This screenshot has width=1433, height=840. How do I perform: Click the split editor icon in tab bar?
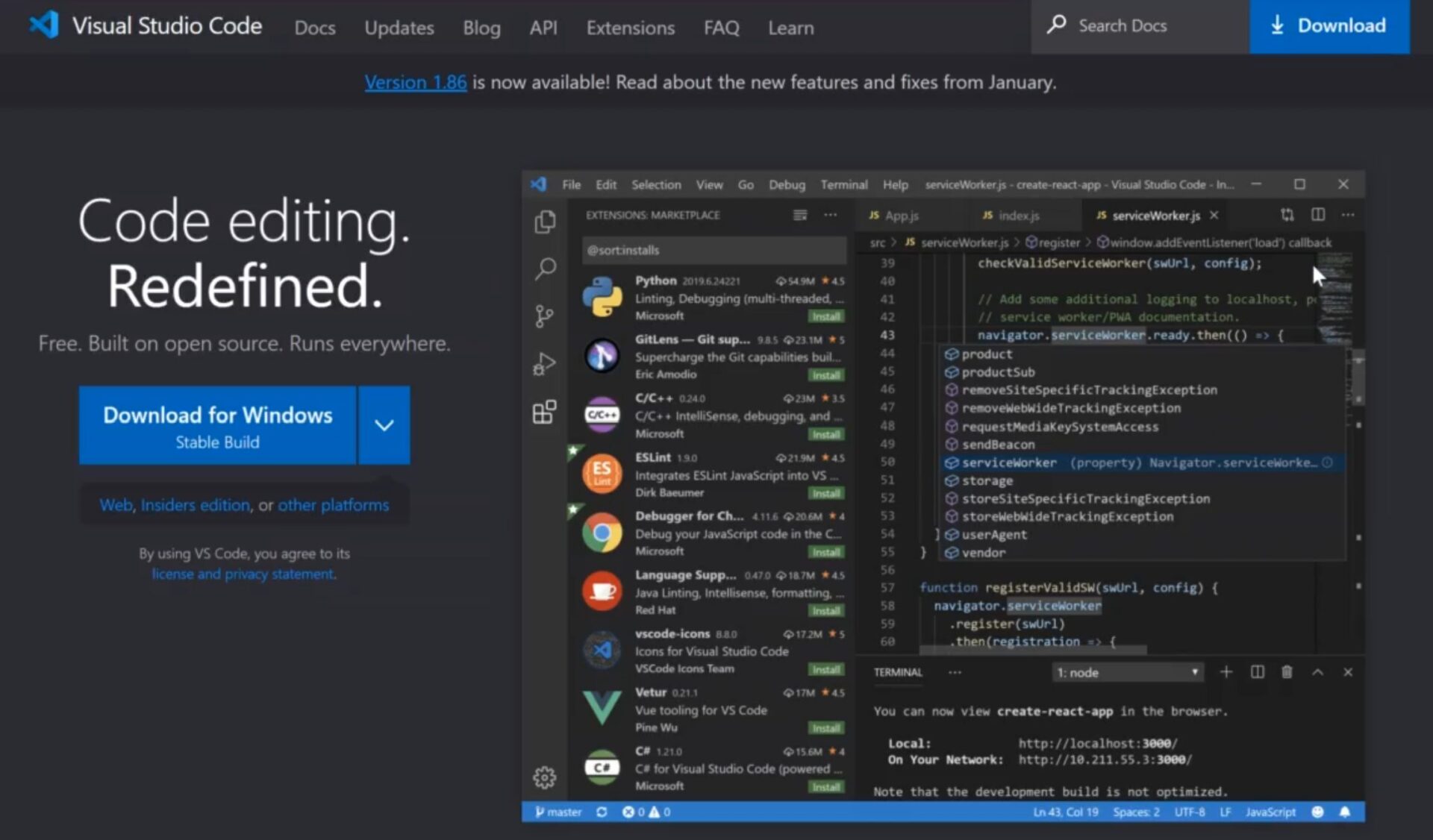tap(1318, 215)
